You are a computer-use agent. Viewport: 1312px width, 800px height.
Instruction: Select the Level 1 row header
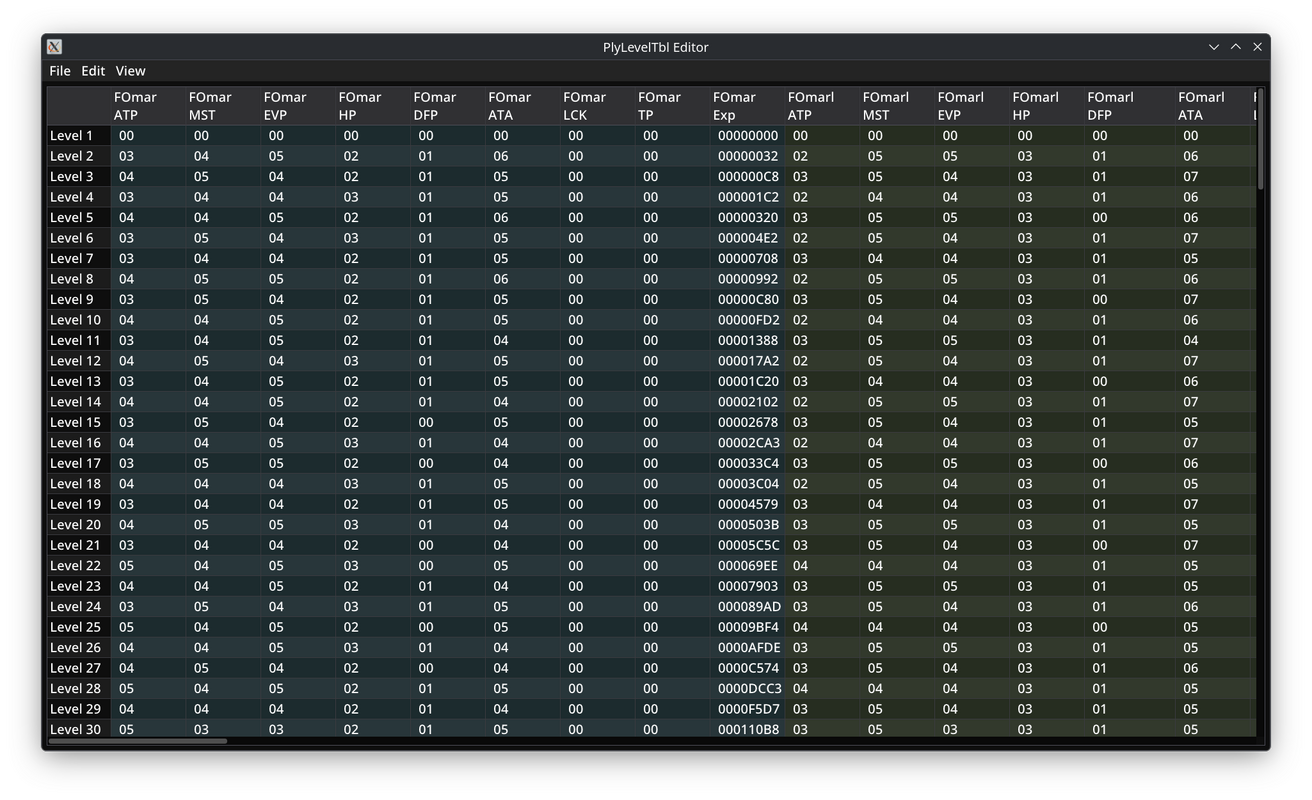[78, 136]
